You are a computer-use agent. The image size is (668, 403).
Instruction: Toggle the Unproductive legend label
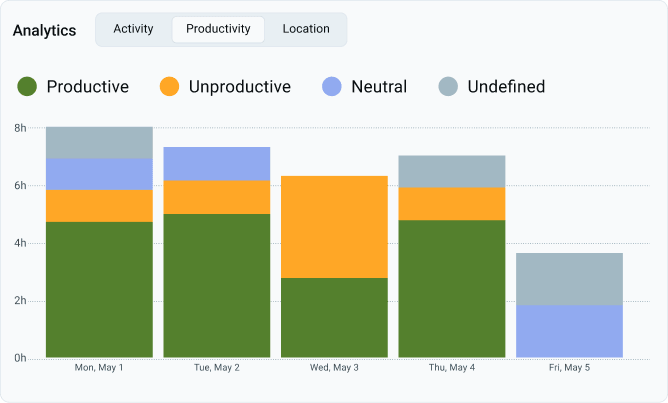[240, 87]
